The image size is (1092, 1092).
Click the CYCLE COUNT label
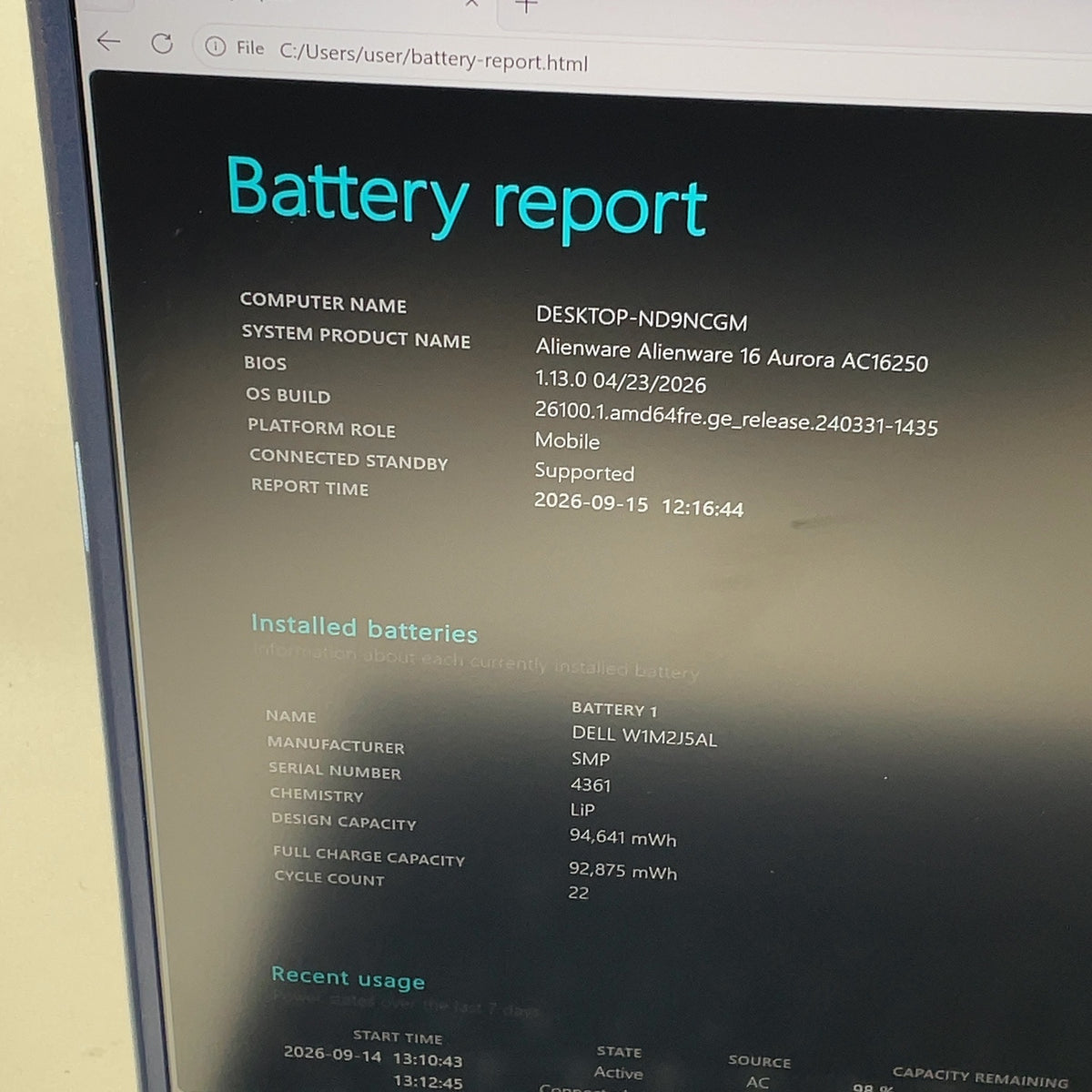click(x=329, y=878)
